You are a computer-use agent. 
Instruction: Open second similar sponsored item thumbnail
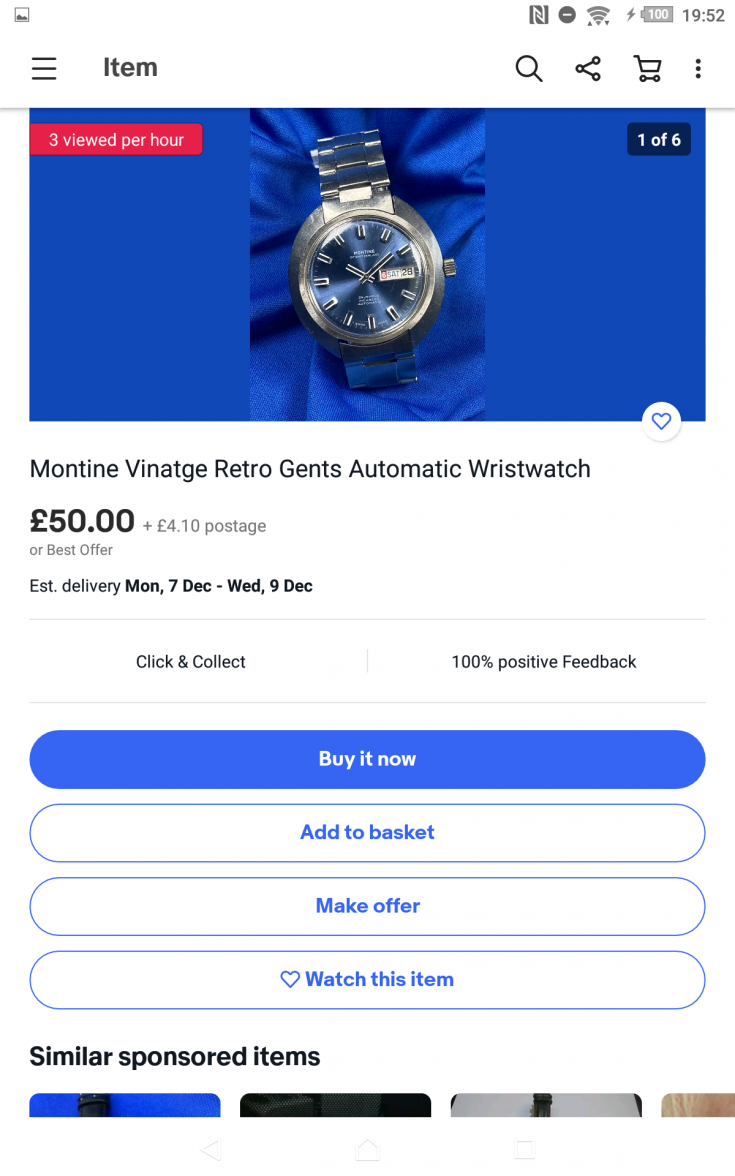pyautogui.click(x=335, y=1104)
